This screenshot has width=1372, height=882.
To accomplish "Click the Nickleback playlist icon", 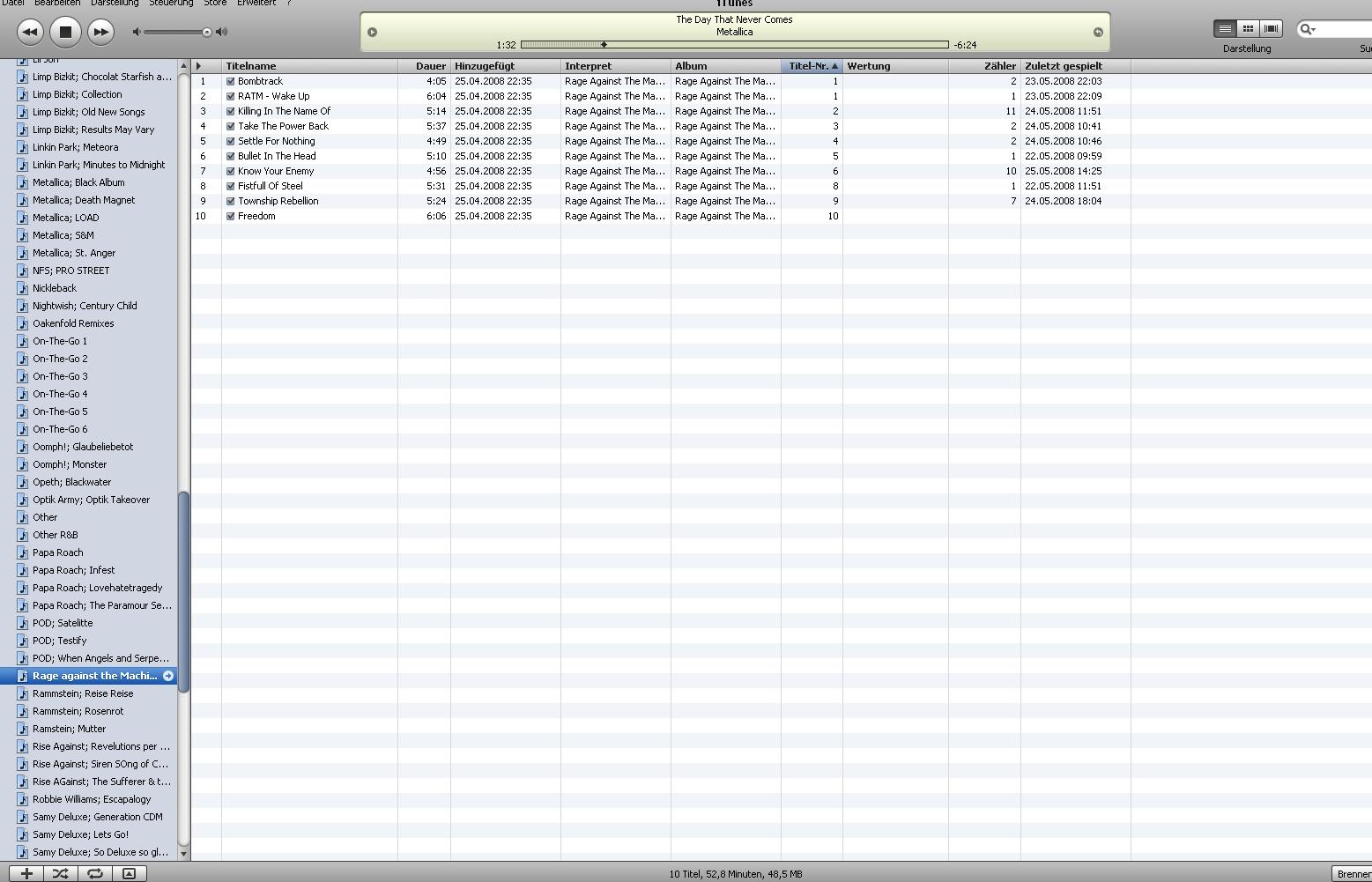I will (x=23, y=288).
